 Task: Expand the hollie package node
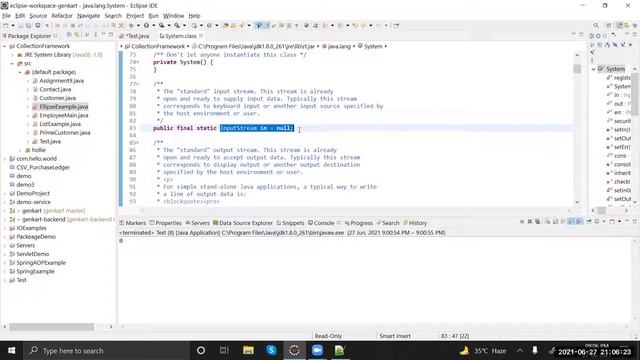(20, 150)
